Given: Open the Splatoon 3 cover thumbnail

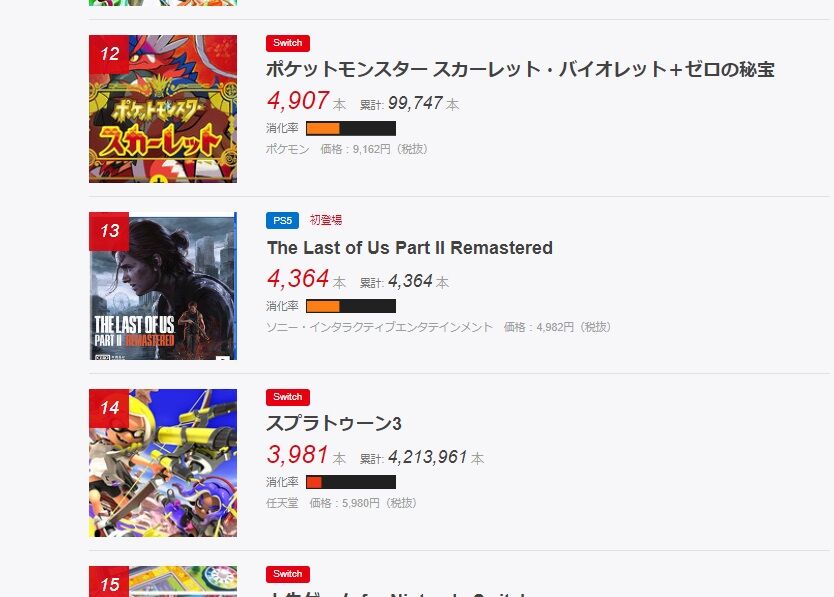Looking at the screenshot, I should click(163, 463).
